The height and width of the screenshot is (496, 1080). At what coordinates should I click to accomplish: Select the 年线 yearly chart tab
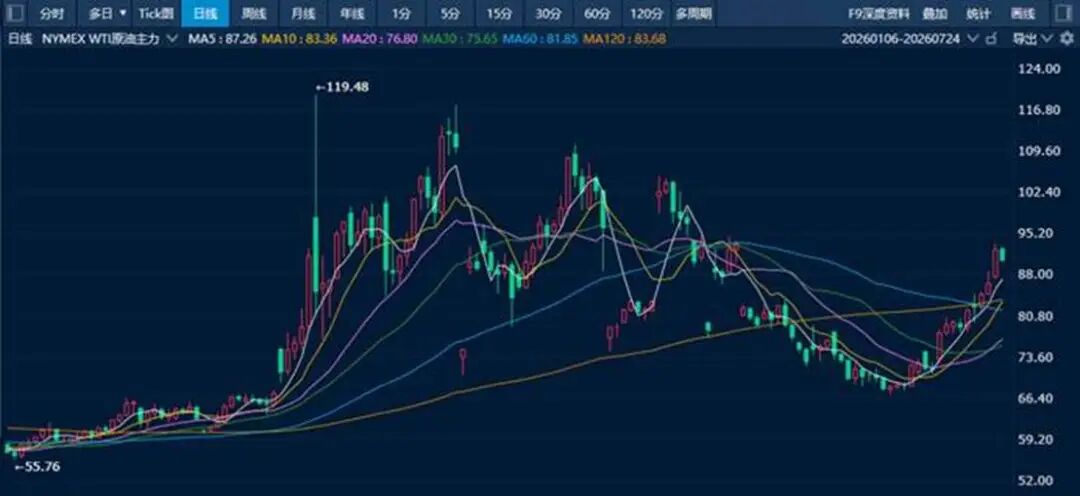(x=351, y=13)
